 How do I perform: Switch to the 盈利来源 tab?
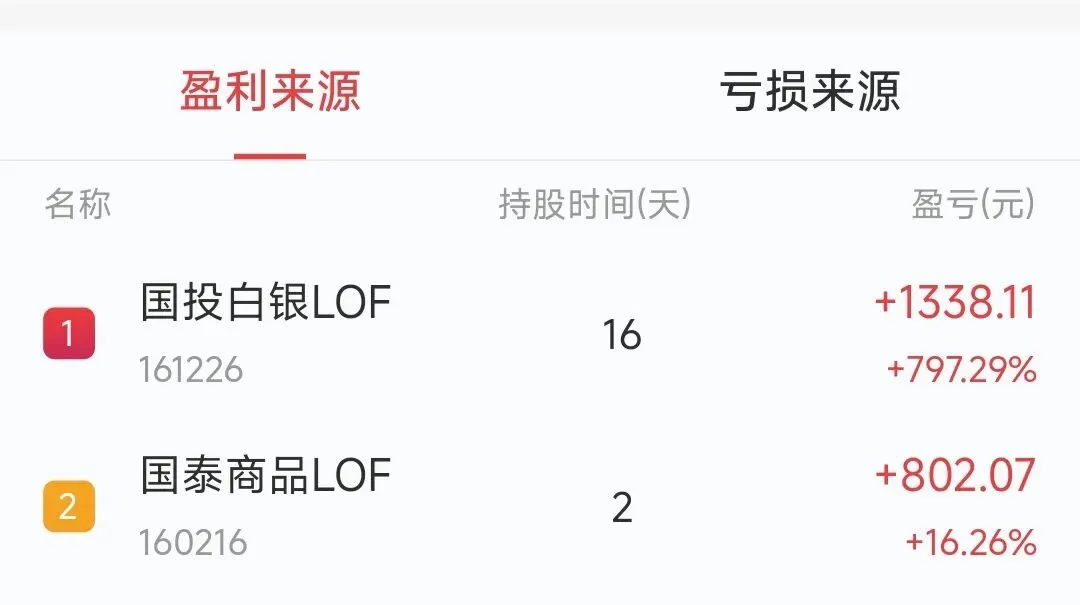point(270,91)
